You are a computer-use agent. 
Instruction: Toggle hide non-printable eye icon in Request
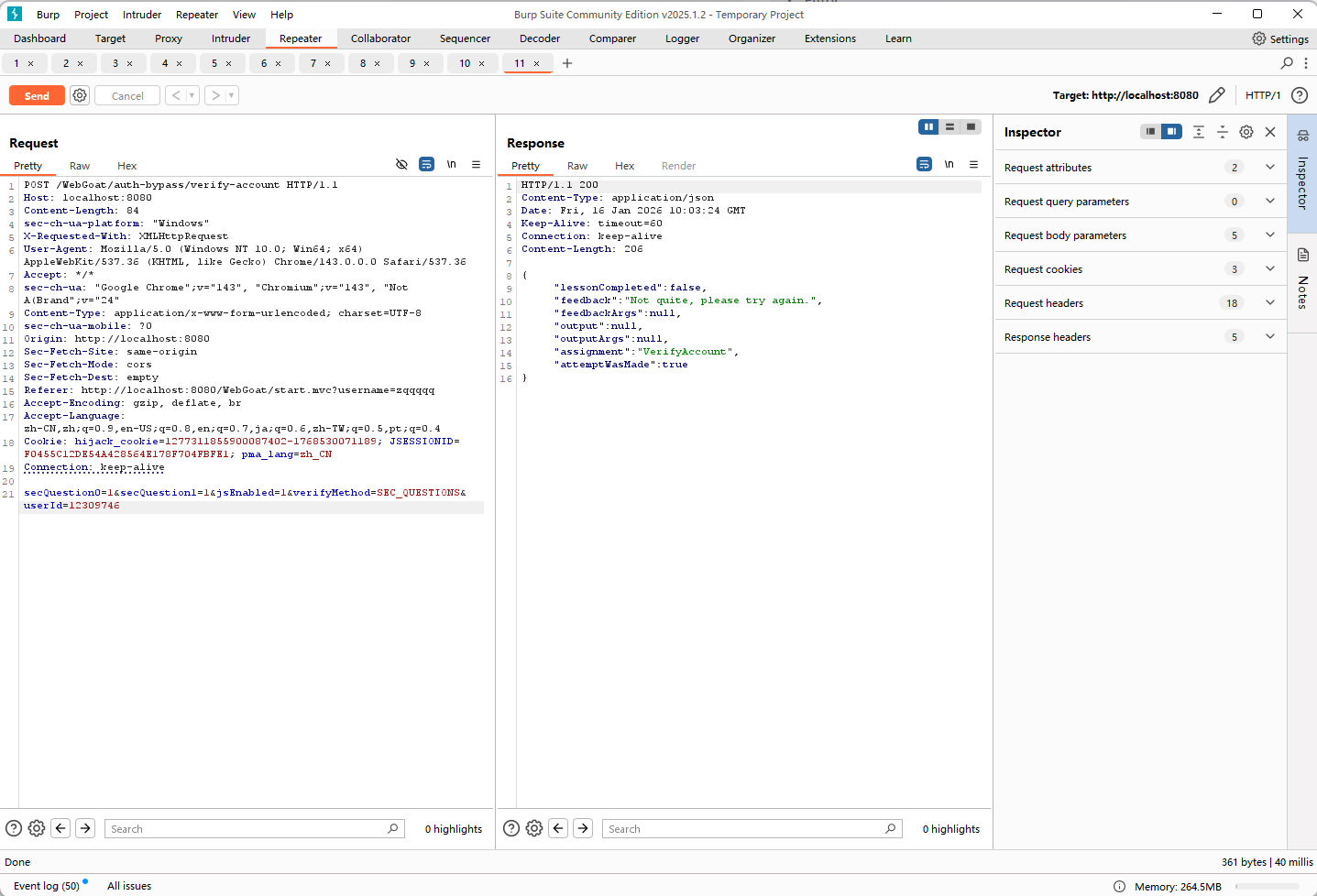coord(401,165)
